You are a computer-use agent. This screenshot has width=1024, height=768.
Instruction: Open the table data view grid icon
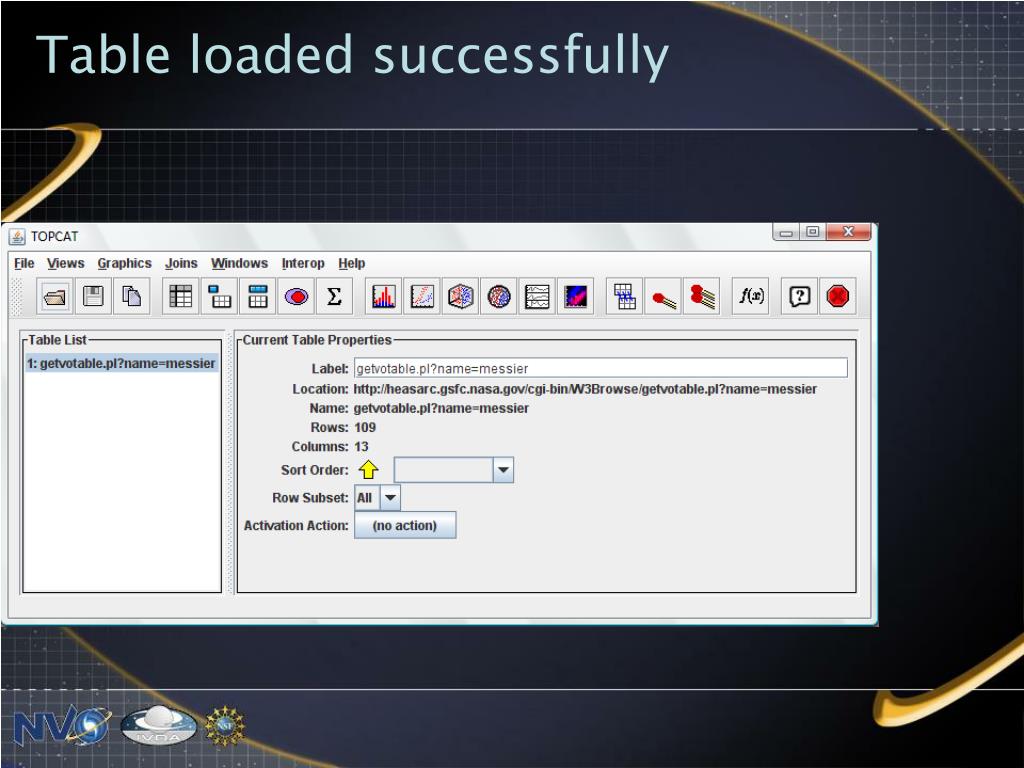(181, 297)
